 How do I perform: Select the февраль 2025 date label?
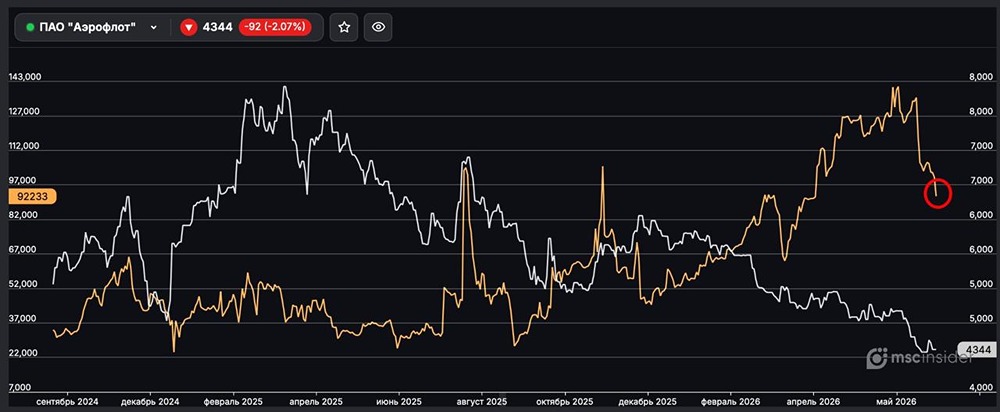click(234, 402)
